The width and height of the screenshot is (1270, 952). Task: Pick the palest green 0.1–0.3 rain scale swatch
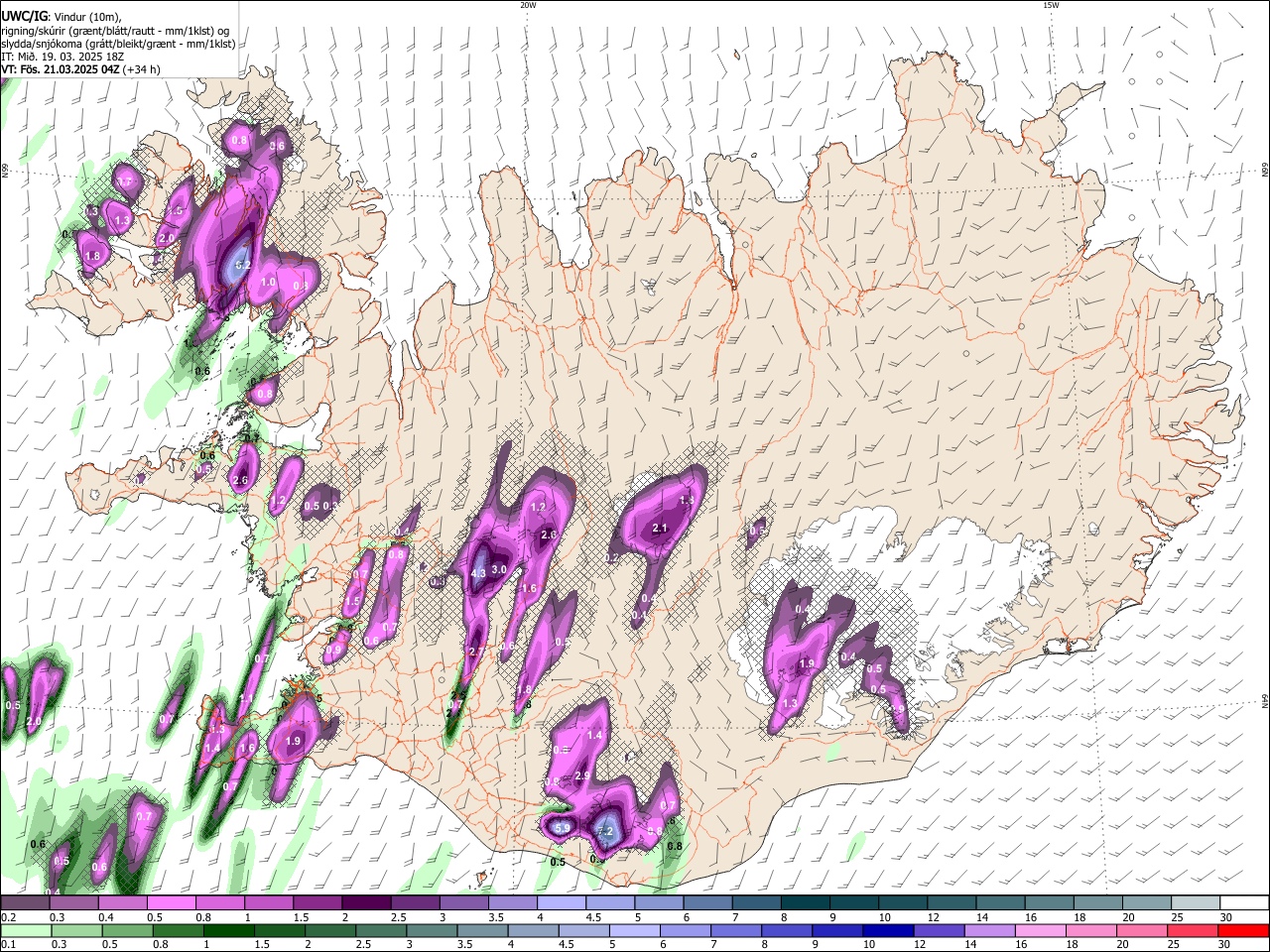click(x=25, y=930)
